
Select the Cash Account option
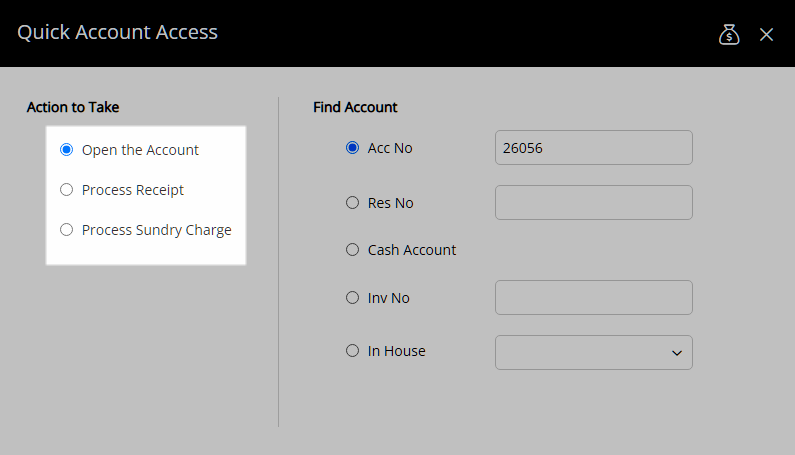point(352,250)
